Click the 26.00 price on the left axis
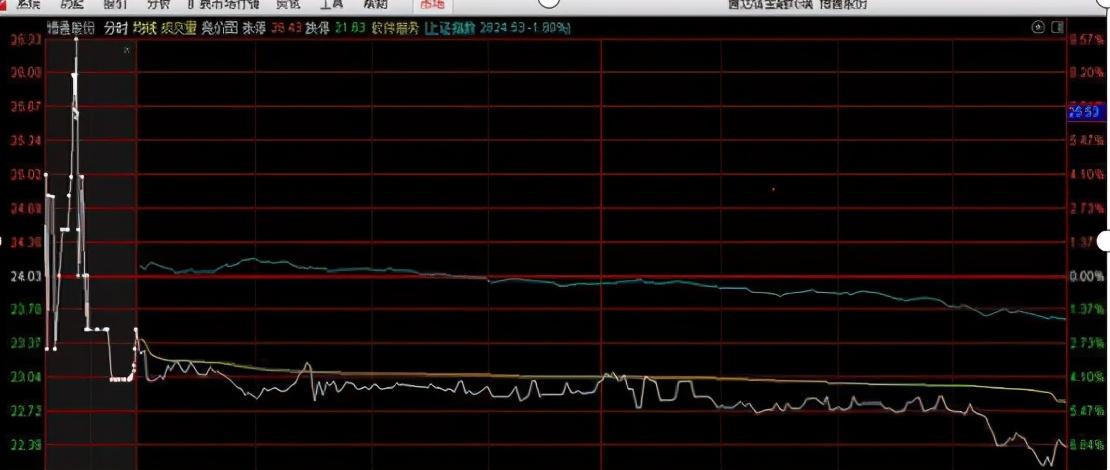1110x470 pixels. (25, 72)
